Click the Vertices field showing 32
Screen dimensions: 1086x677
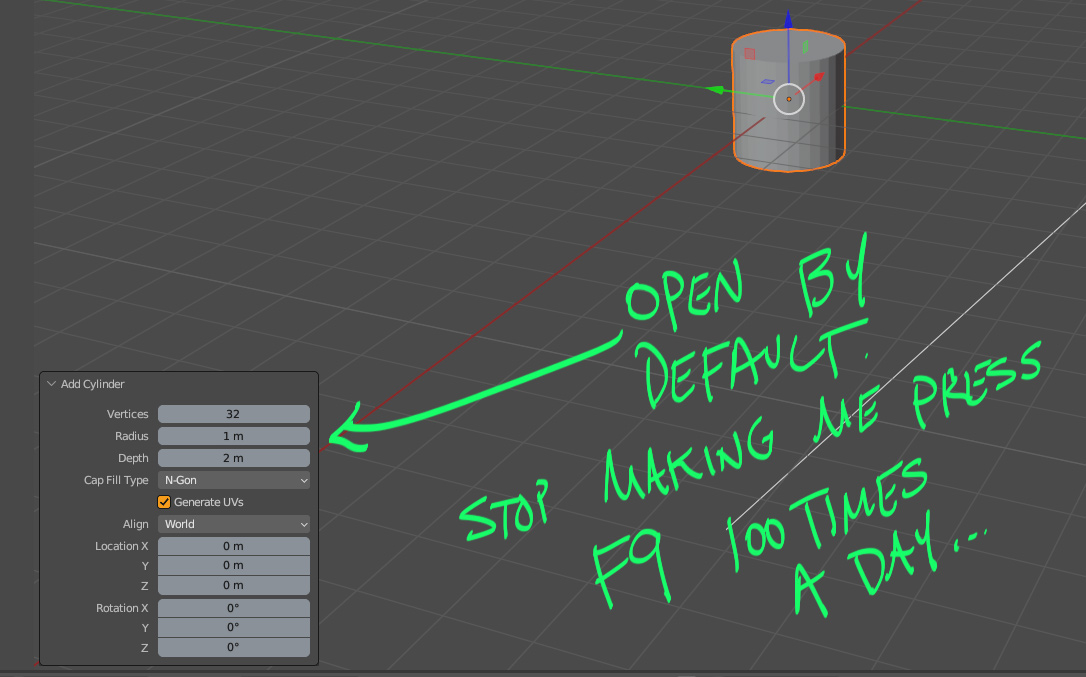233,414
